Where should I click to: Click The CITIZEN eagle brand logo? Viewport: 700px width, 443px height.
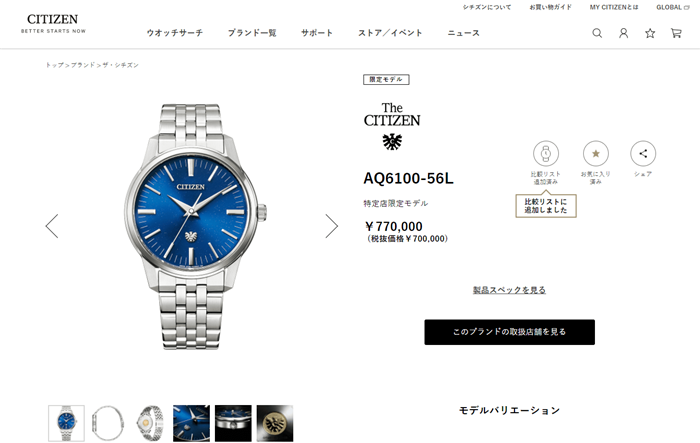[x=392, y=126]
